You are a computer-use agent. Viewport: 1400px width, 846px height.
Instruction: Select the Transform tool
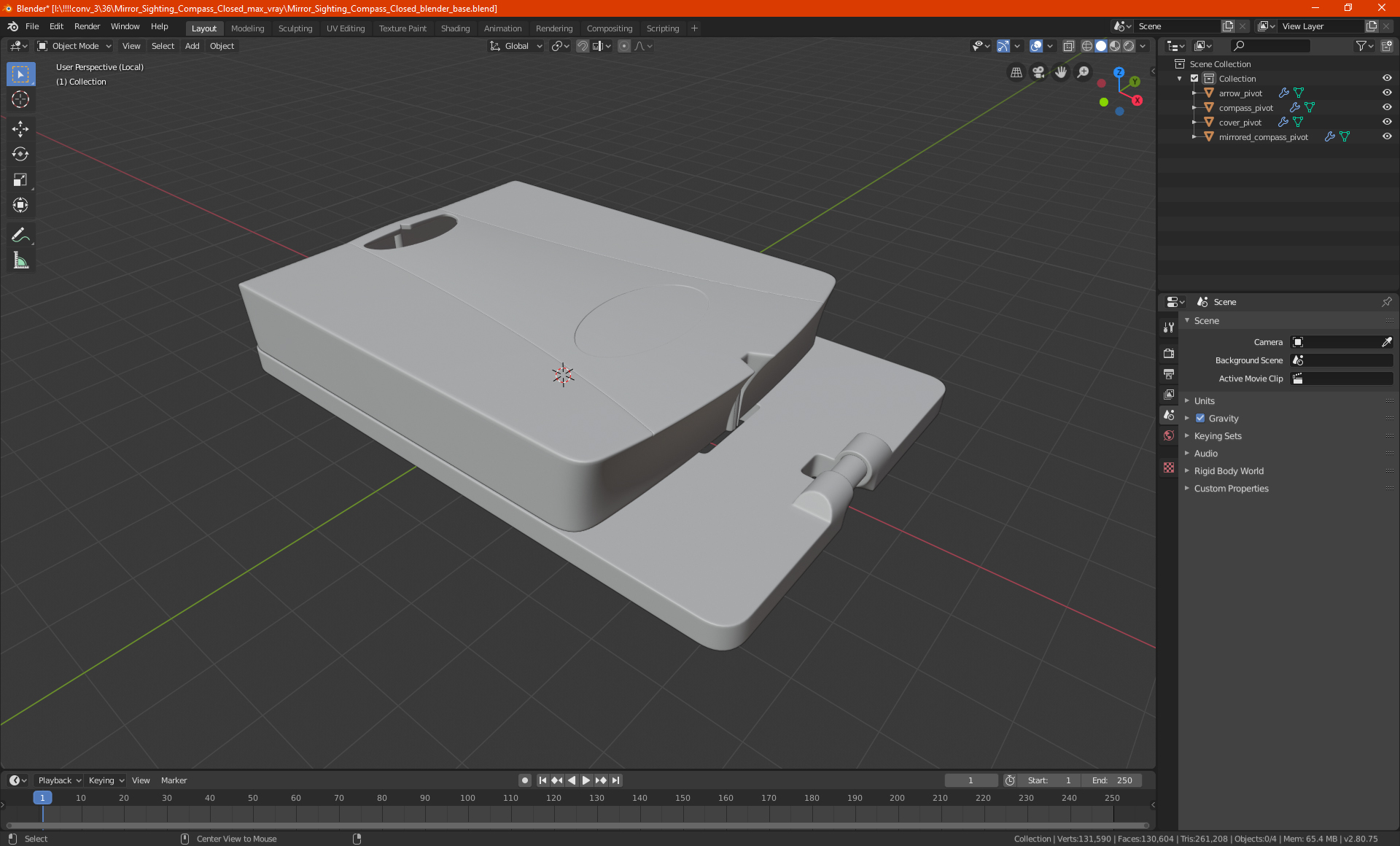20,206
